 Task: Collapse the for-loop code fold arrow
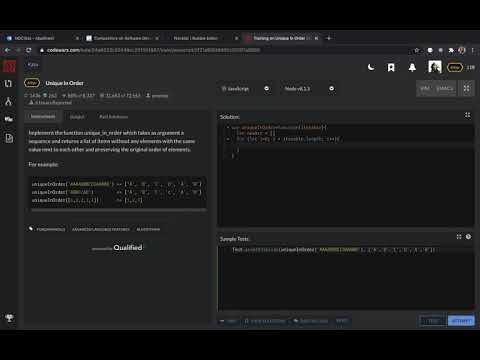coord(228,139)
